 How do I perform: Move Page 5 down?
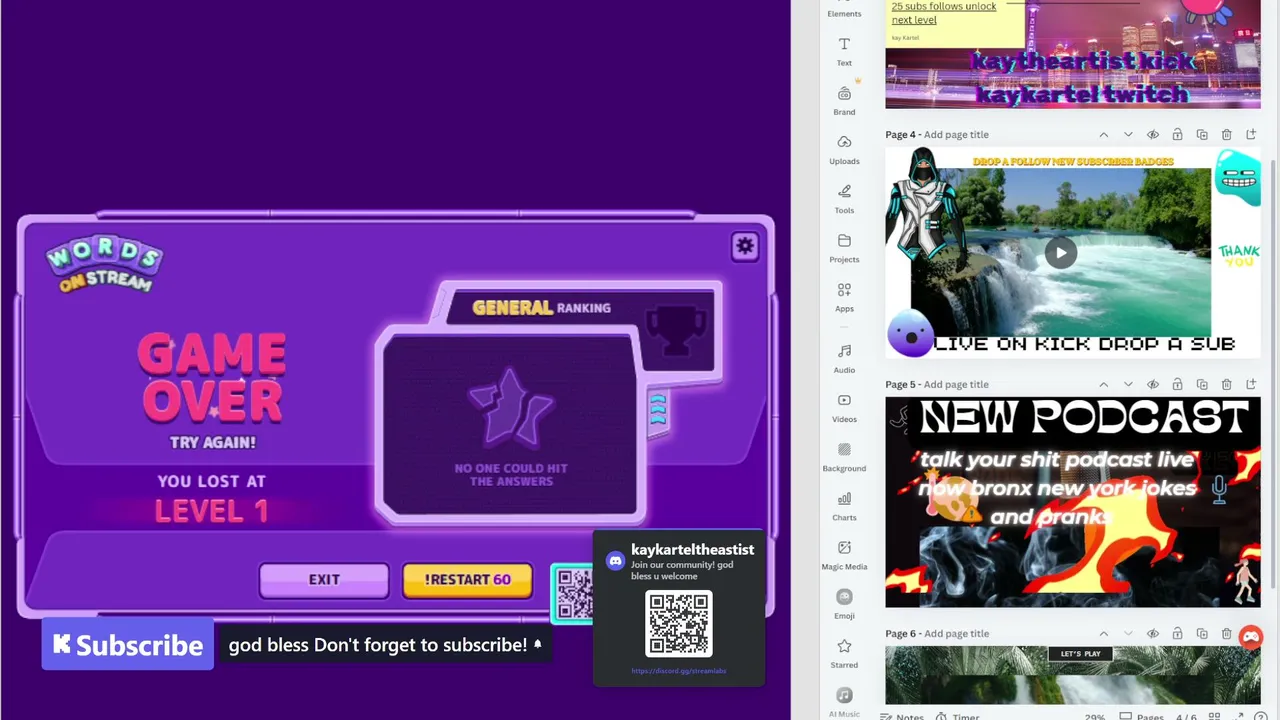pyautogui.click(x=1128, y=385)
